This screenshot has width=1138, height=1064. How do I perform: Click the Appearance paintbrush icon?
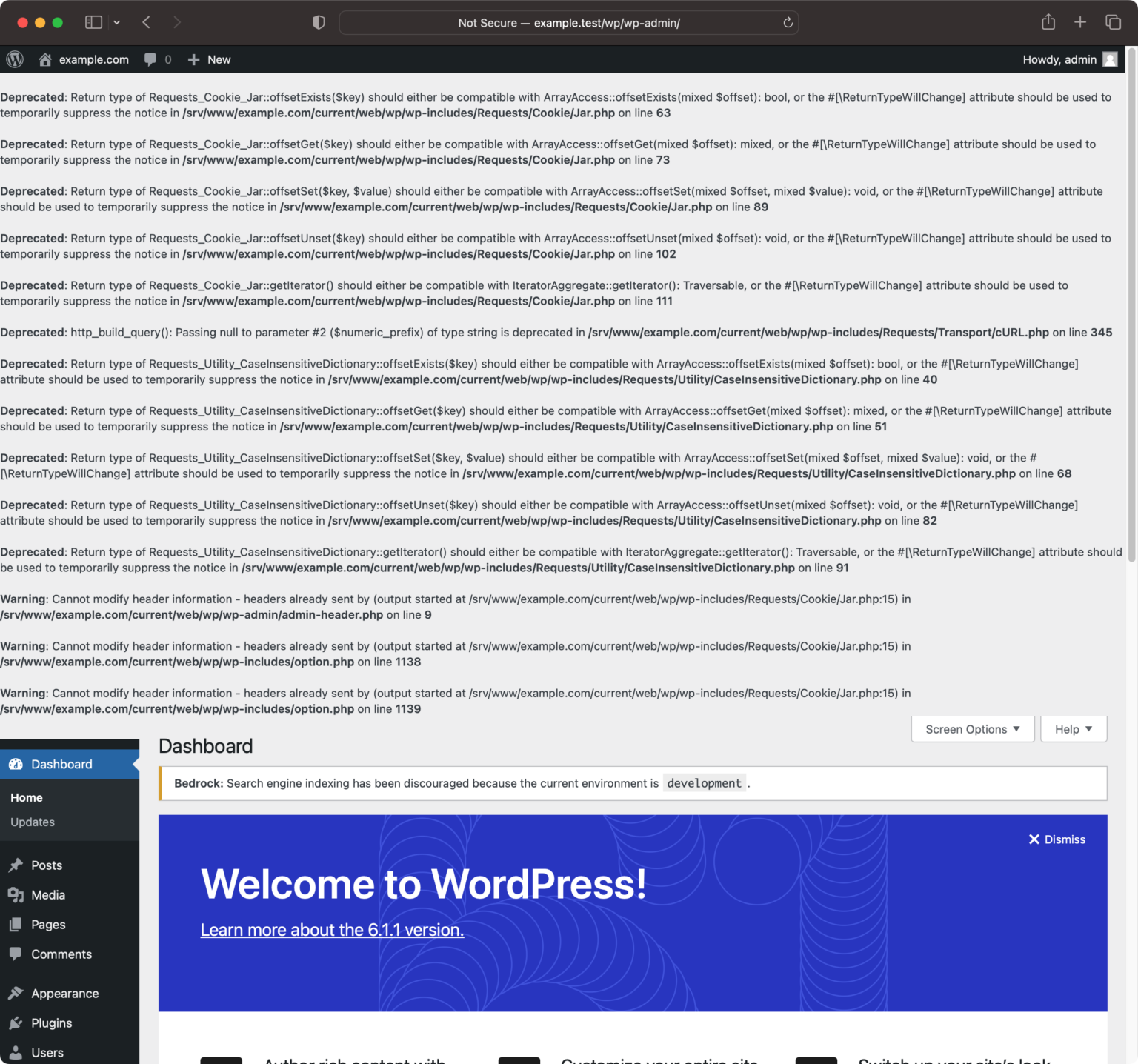[16, 993]
